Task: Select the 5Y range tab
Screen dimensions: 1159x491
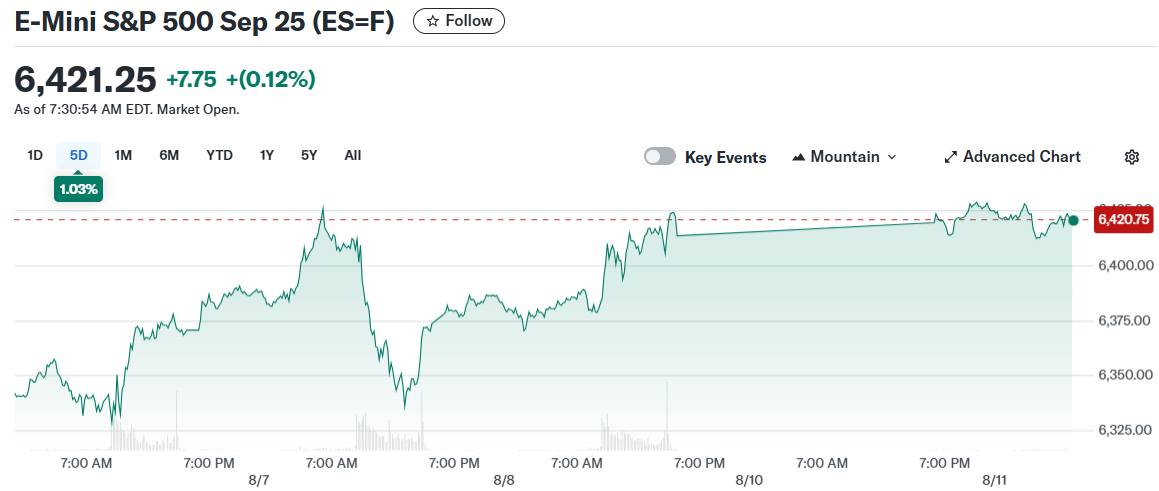Action: click(x=309, y=155)
